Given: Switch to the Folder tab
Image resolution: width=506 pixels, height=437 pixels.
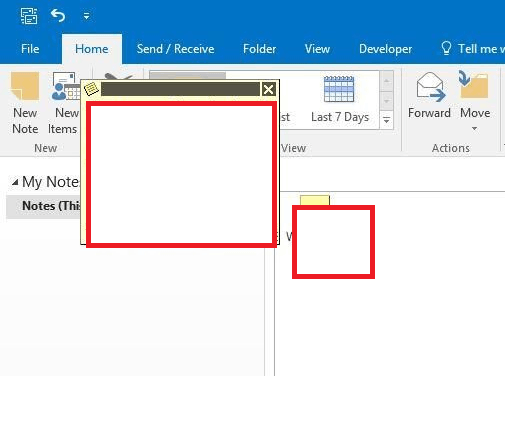Looking at the screenshot, I should click(x=259, y=49).
